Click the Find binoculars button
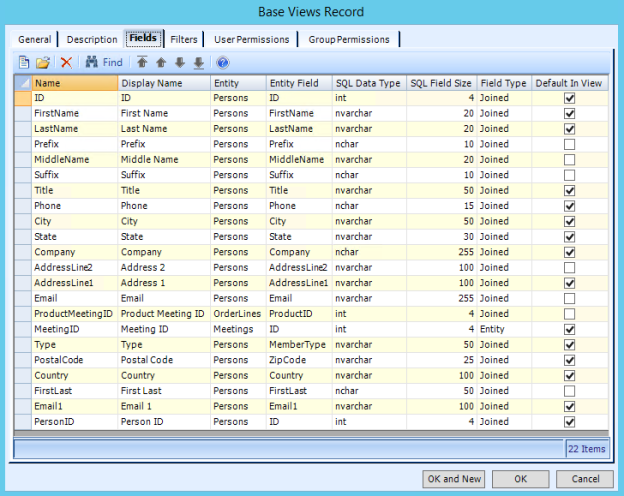The width and height of the screenshot is (624, 496). pyautogui.click(x=104, y=62)
